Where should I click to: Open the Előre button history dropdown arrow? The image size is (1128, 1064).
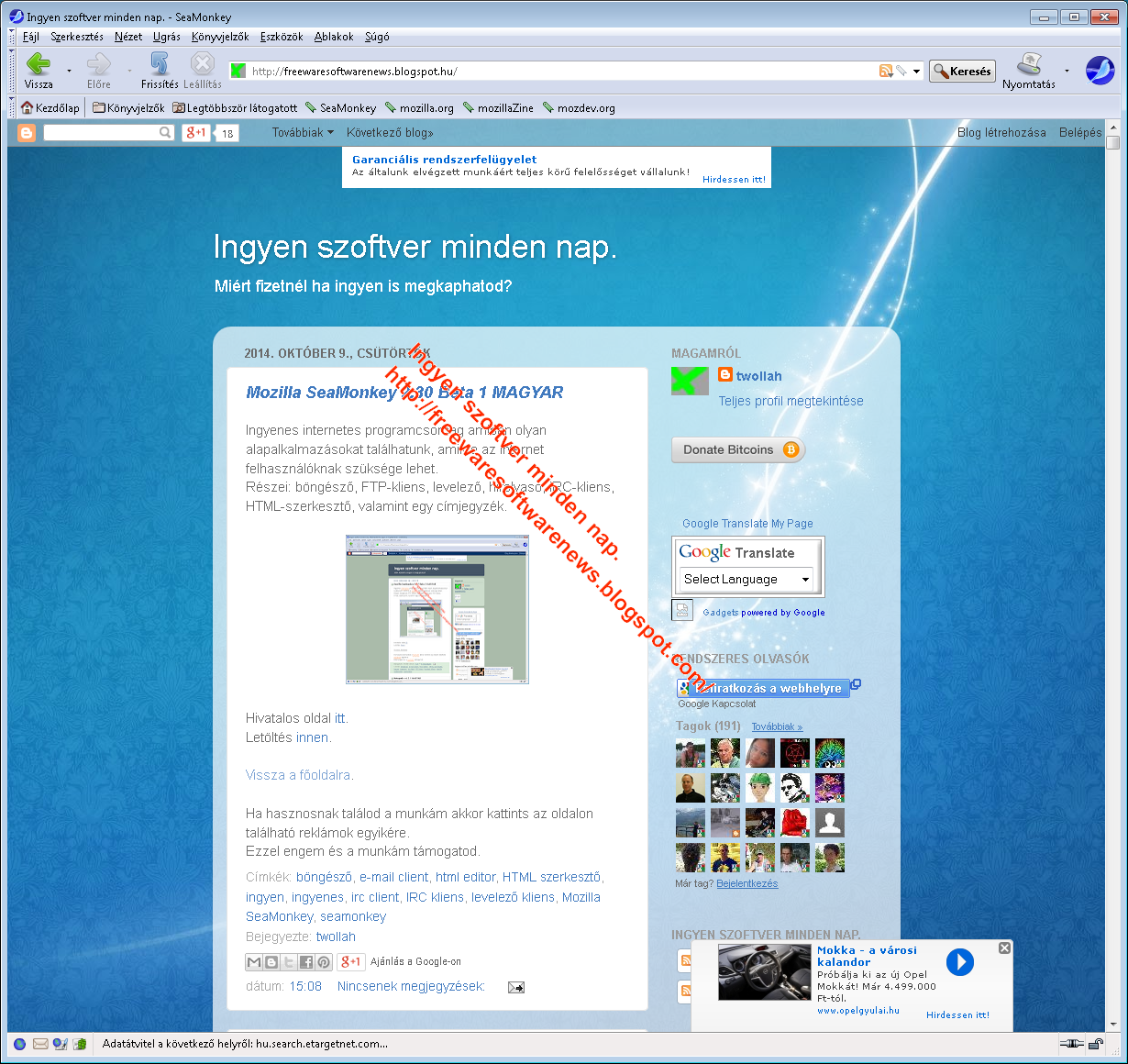129,71
